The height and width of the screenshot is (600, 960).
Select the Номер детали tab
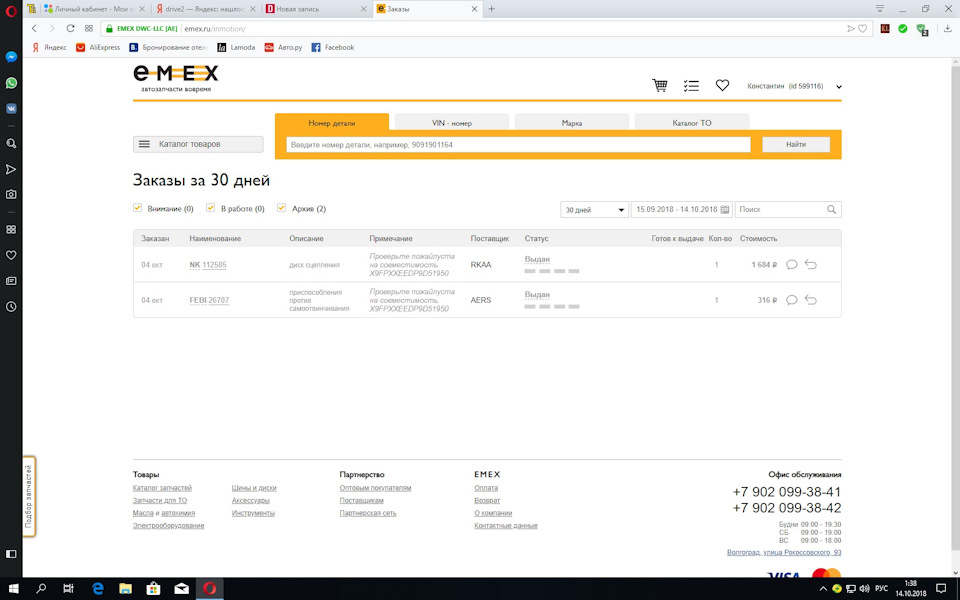pos(332,122)
